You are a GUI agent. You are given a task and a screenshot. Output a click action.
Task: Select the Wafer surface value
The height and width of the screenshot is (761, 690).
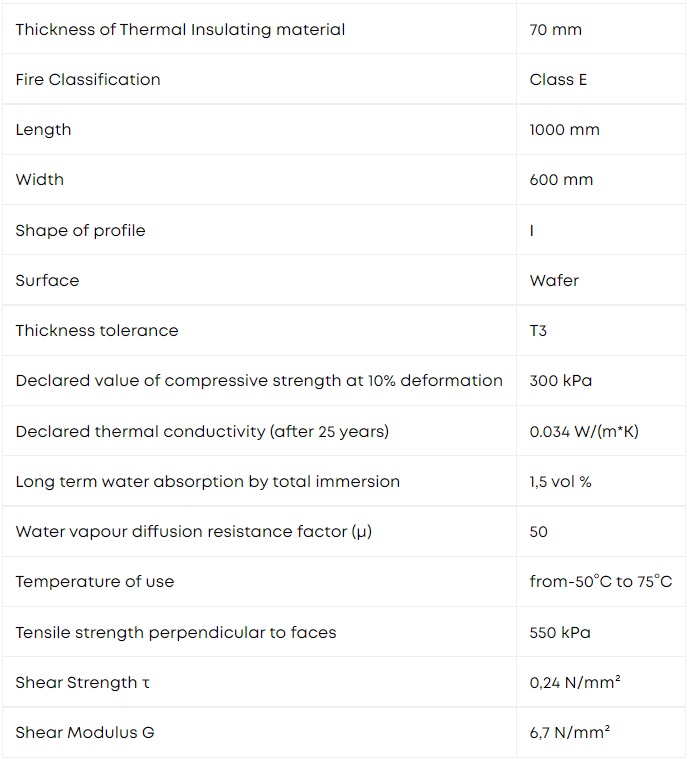point(554,281)
